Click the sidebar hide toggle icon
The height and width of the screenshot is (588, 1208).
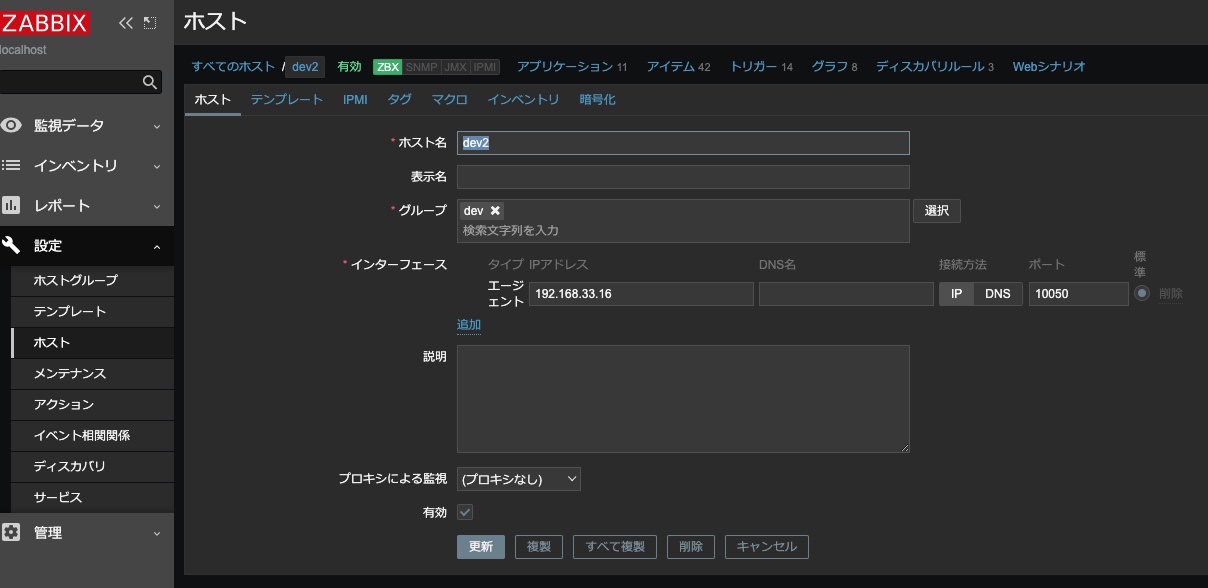click(x=150, y=22)
